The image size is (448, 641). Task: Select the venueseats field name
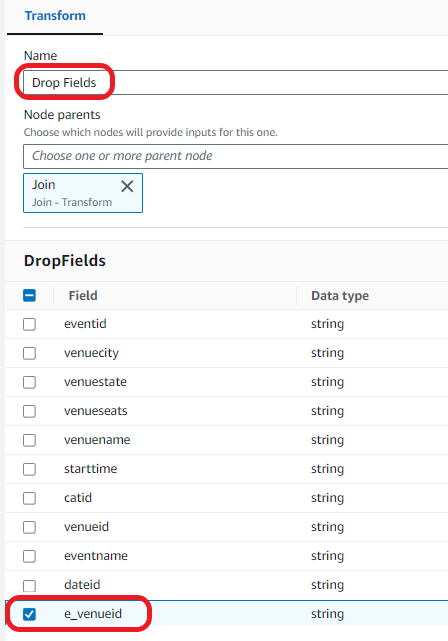(96, 411)
